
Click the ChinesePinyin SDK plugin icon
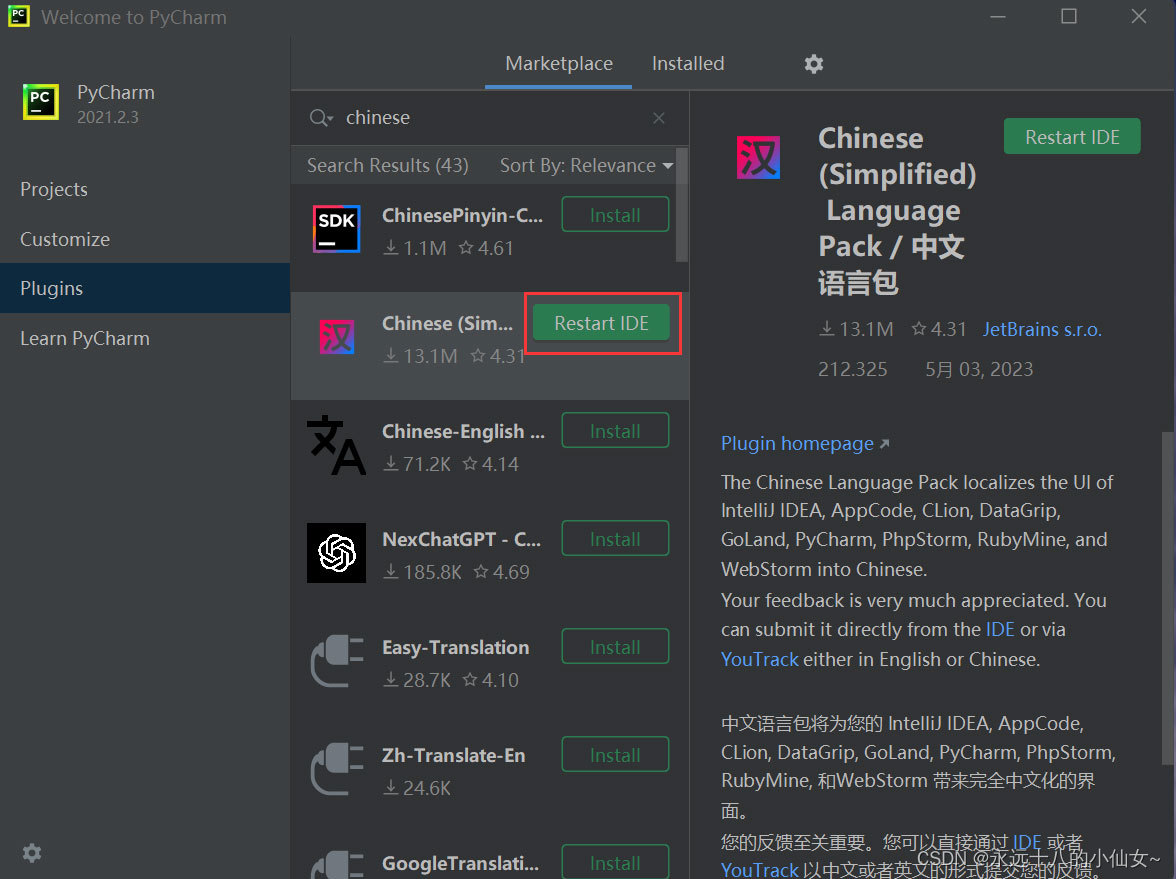[336, 228]
